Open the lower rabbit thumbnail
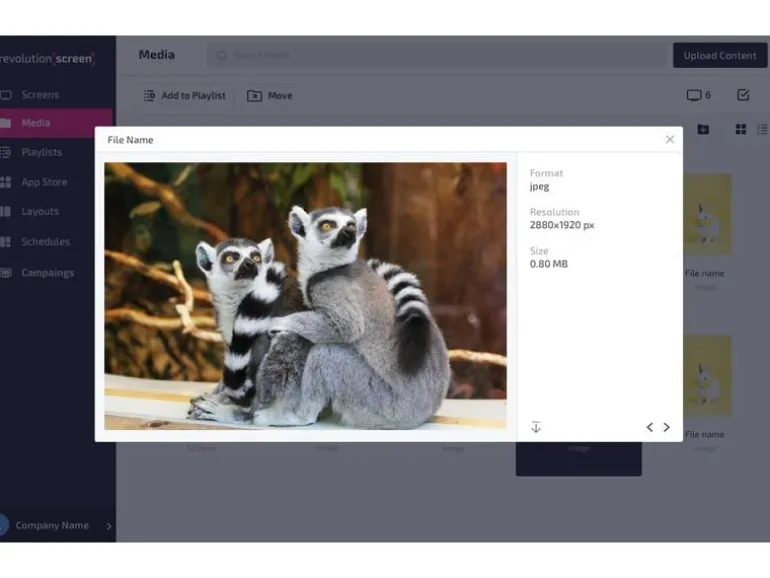Image resolution: width=770 pixels, height=578 pixels. tap(707, 376)
